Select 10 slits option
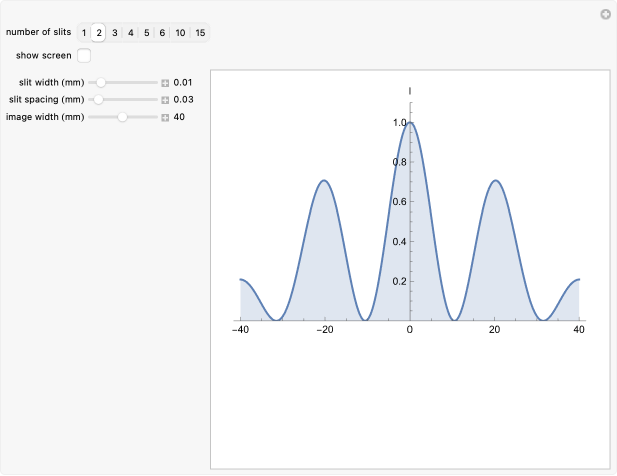 (180, 33)
